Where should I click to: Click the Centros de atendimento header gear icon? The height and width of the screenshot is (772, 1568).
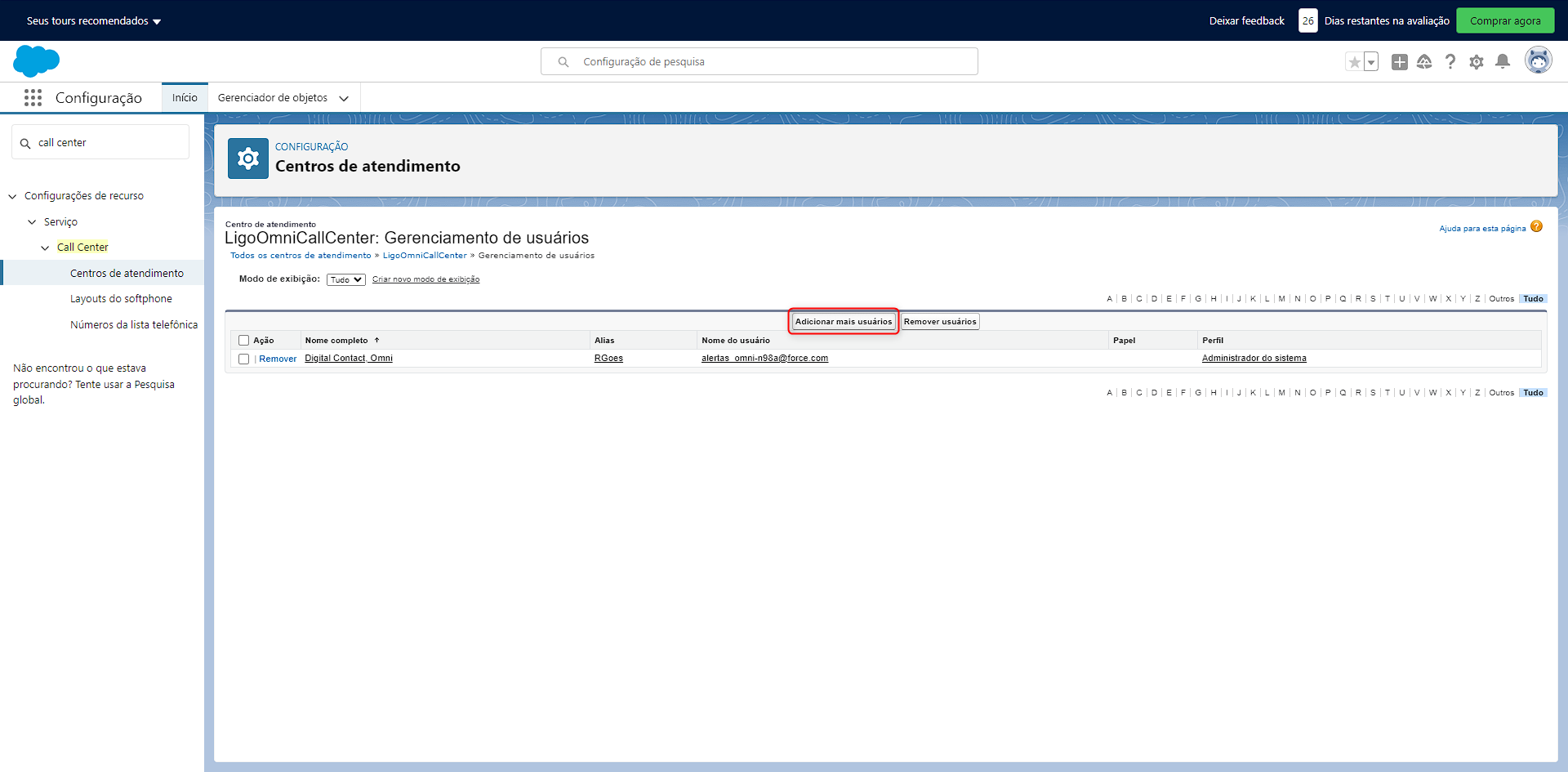[x=248, y=158]
